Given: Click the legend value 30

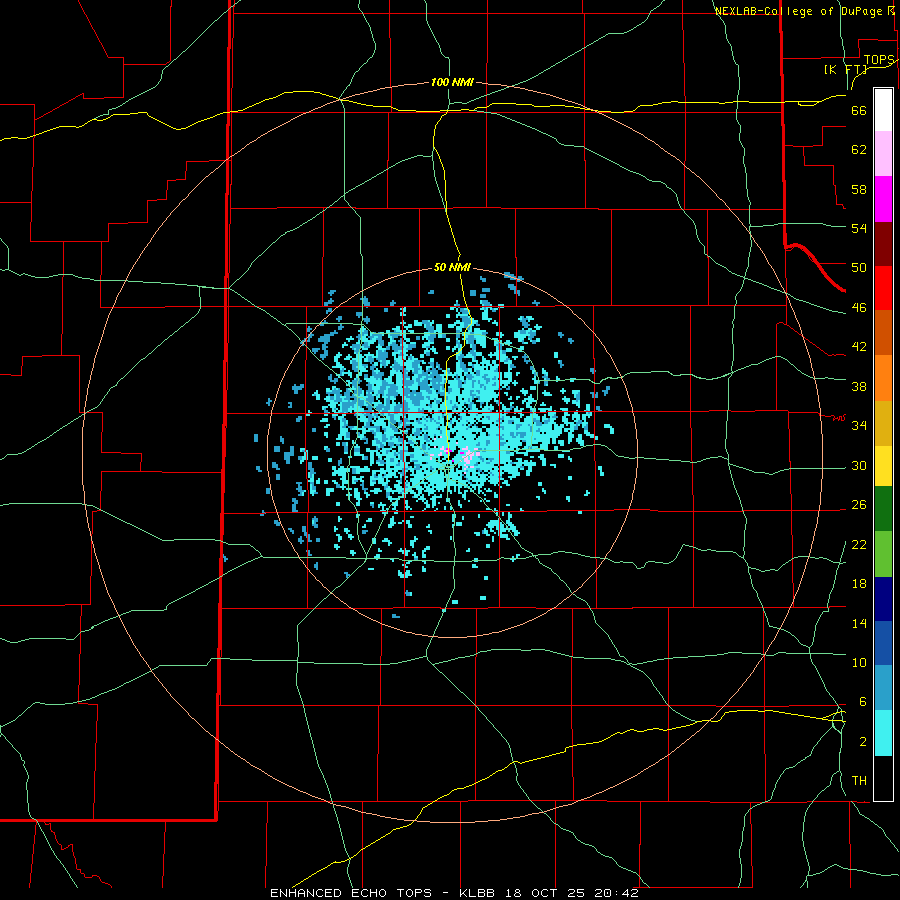Looking at the screenshot, I should point(859,465).
